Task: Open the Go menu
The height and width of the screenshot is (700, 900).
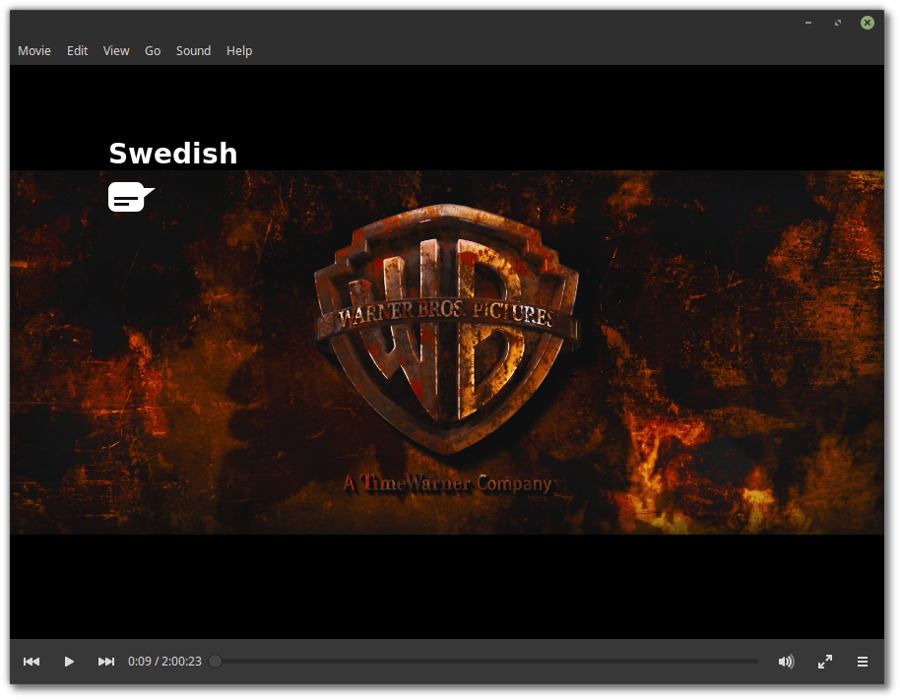Action: click(152, 50)
